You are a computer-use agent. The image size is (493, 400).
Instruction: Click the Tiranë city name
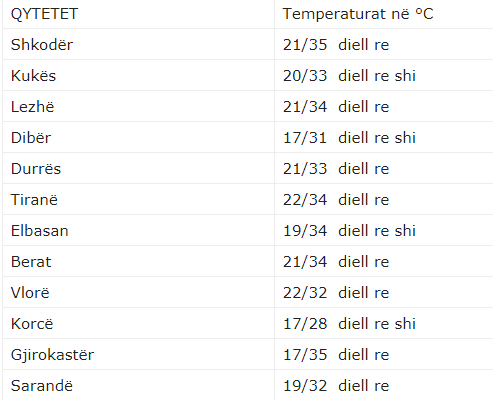34,200
